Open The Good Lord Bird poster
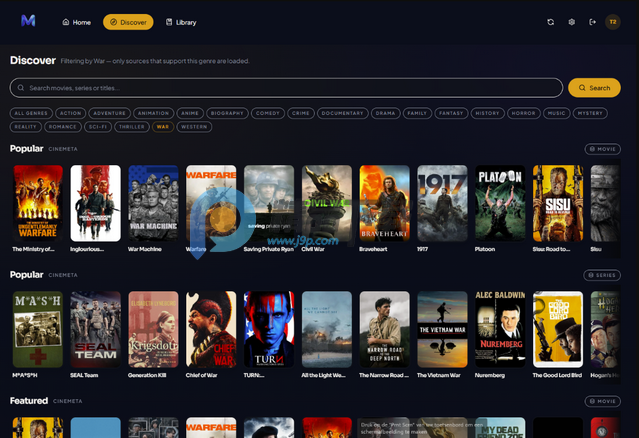The image size is (639, 438). point(558,329)
